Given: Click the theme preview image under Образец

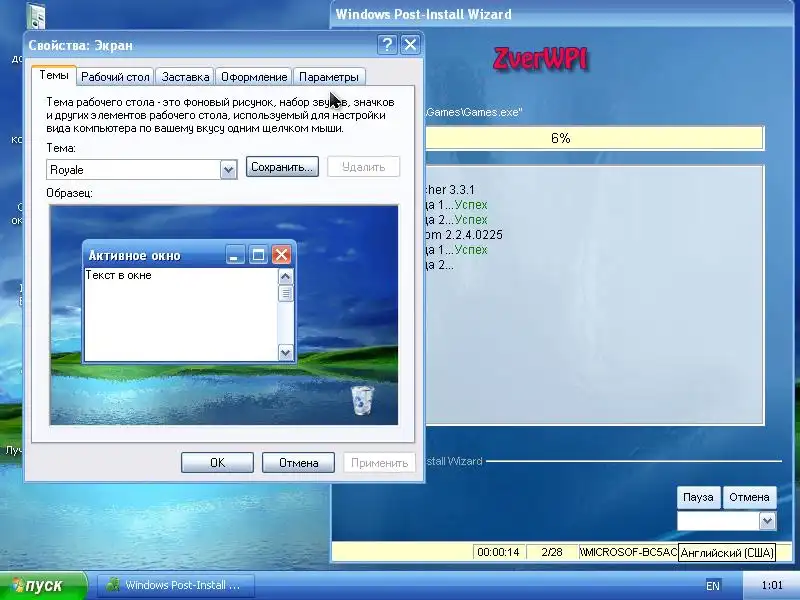Looking at the screenshot, I should [x=224, y=315].
